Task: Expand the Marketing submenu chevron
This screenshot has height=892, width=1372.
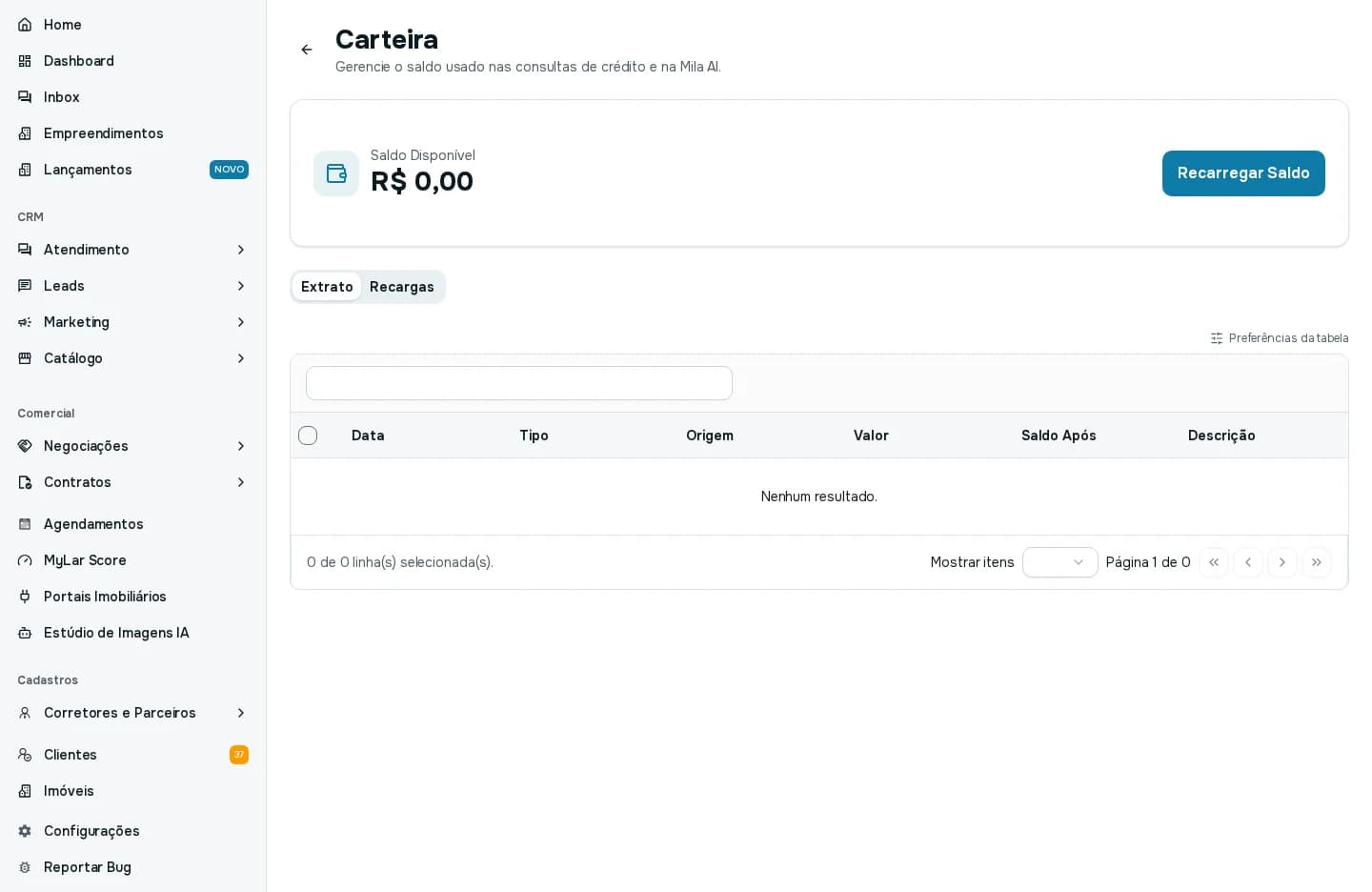Action: (241, 322)
